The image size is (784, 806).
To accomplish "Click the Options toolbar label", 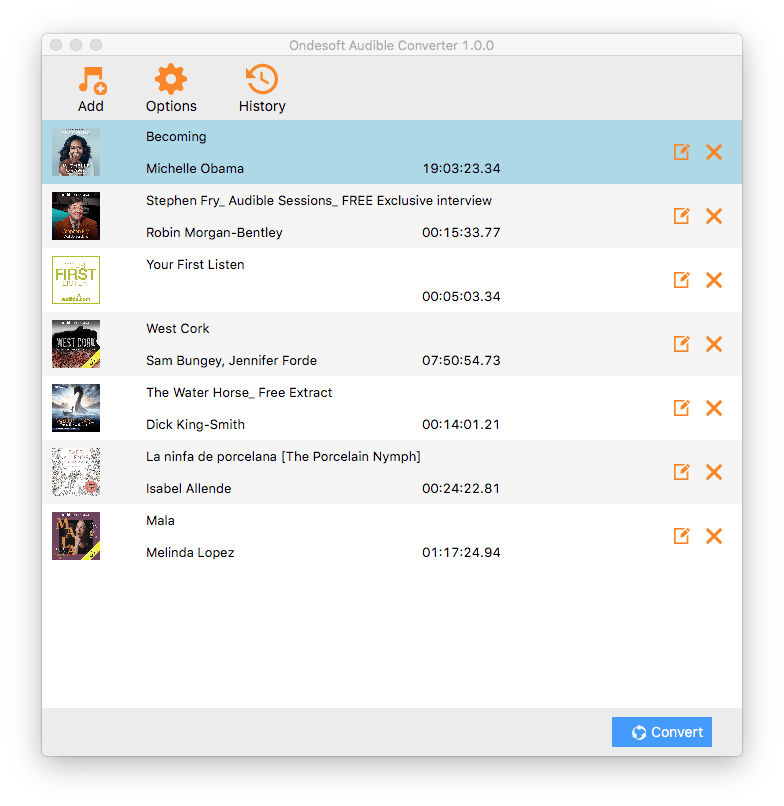I will tap(171, 106).
